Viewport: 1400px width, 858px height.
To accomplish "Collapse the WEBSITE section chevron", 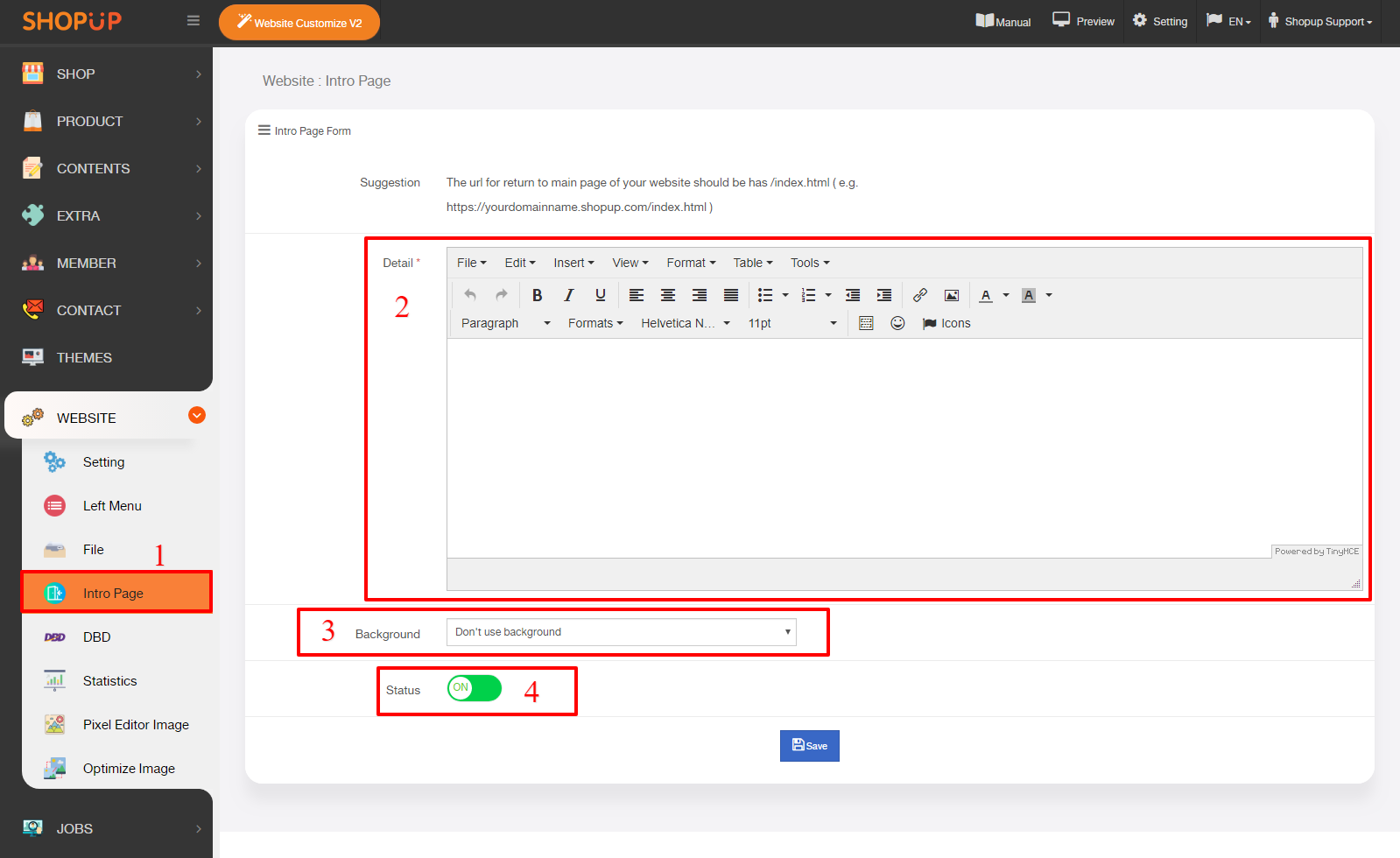I will [x=197, y=415].
